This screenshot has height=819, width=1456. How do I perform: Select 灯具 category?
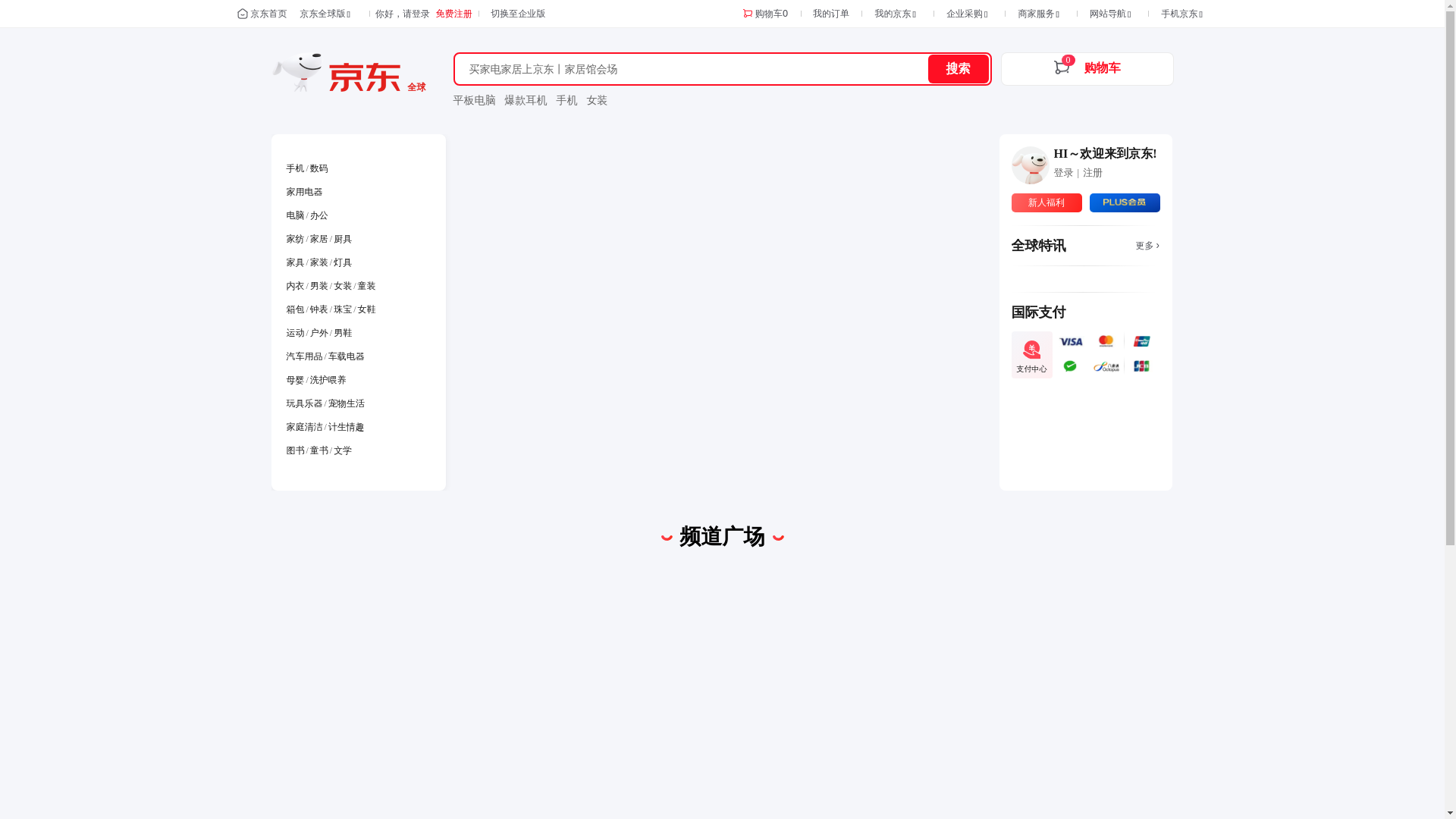(x=343, y=262)
